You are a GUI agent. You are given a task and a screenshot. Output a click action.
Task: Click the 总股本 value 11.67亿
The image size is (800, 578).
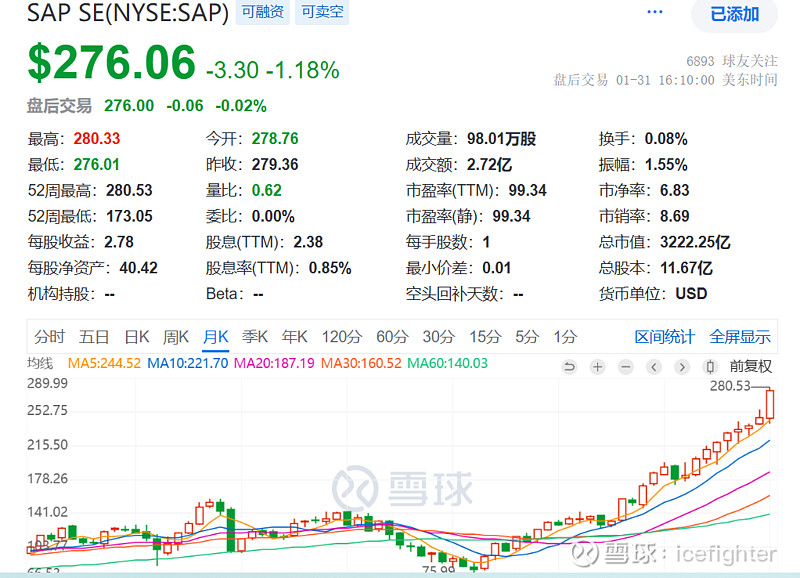[x=686, y=268]
